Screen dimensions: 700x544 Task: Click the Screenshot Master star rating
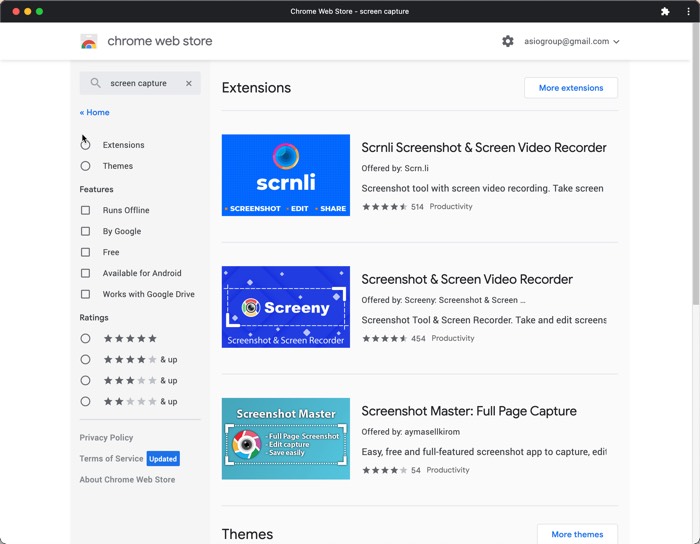tap(384, 470)
